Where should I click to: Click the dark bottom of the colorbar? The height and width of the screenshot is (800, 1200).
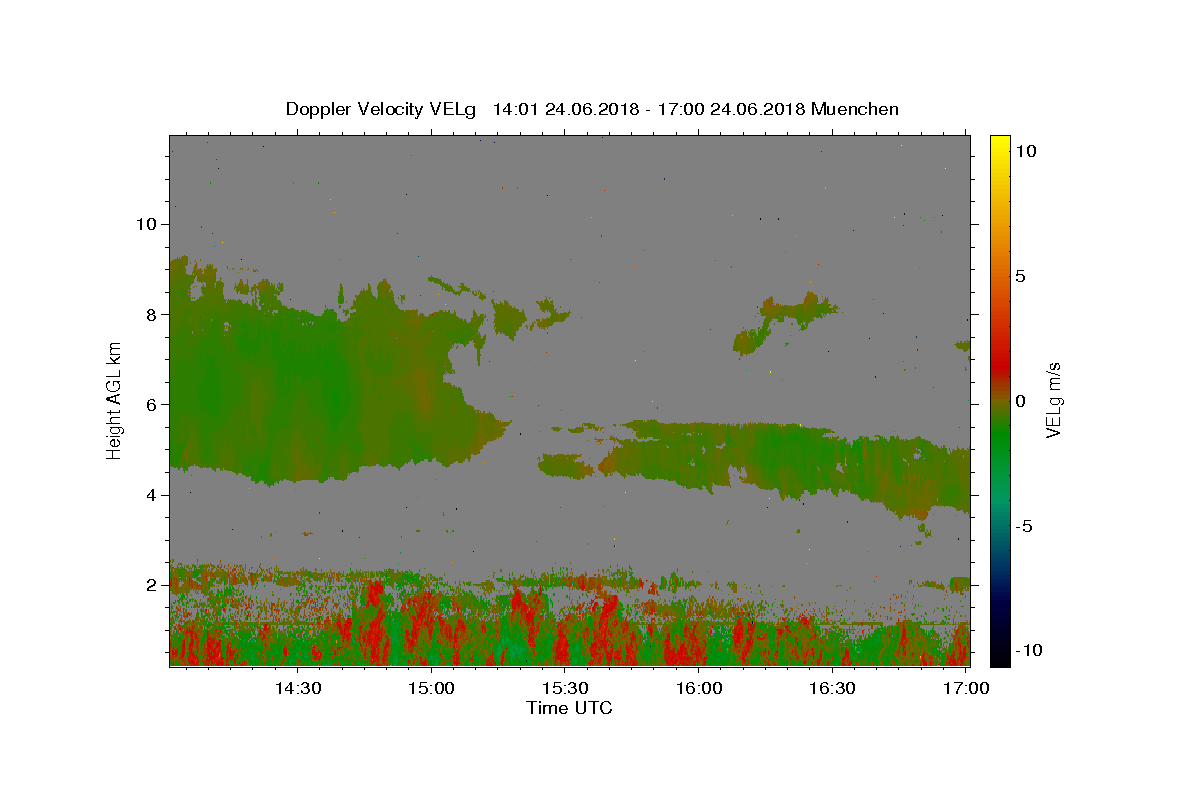(x=999, y=650)
